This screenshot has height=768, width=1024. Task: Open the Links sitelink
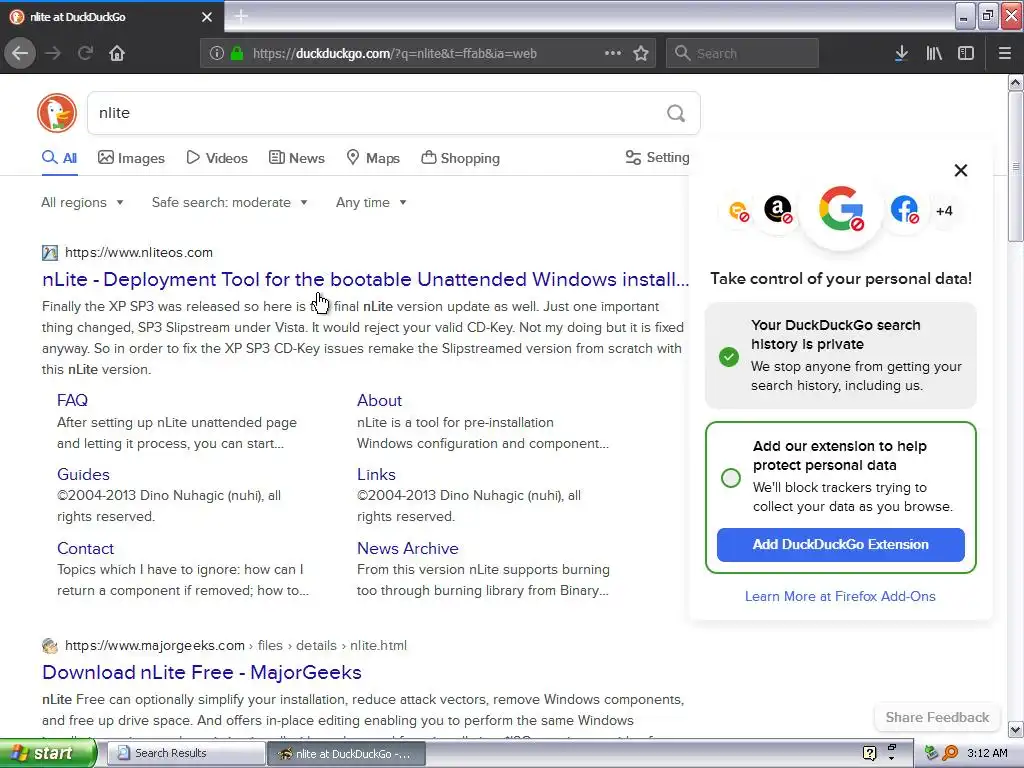[376, 474]
